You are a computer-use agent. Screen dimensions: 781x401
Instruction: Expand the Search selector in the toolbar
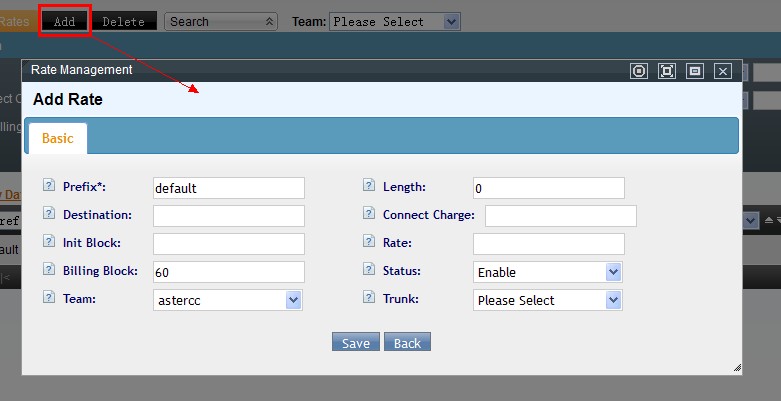[x=221, y=21]
